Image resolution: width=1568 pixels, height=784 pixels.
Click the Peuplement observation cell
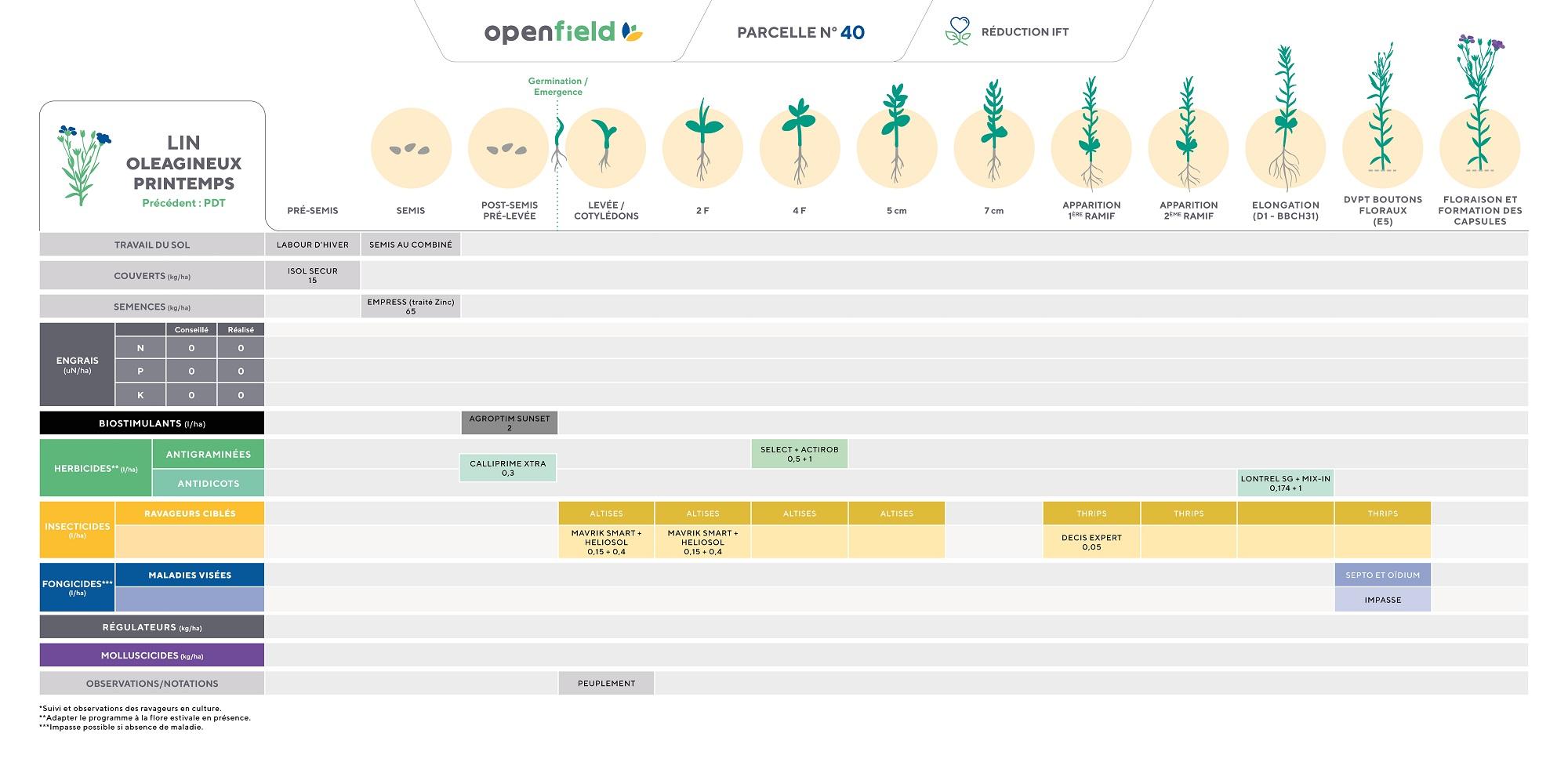click(x=606, y=683)
